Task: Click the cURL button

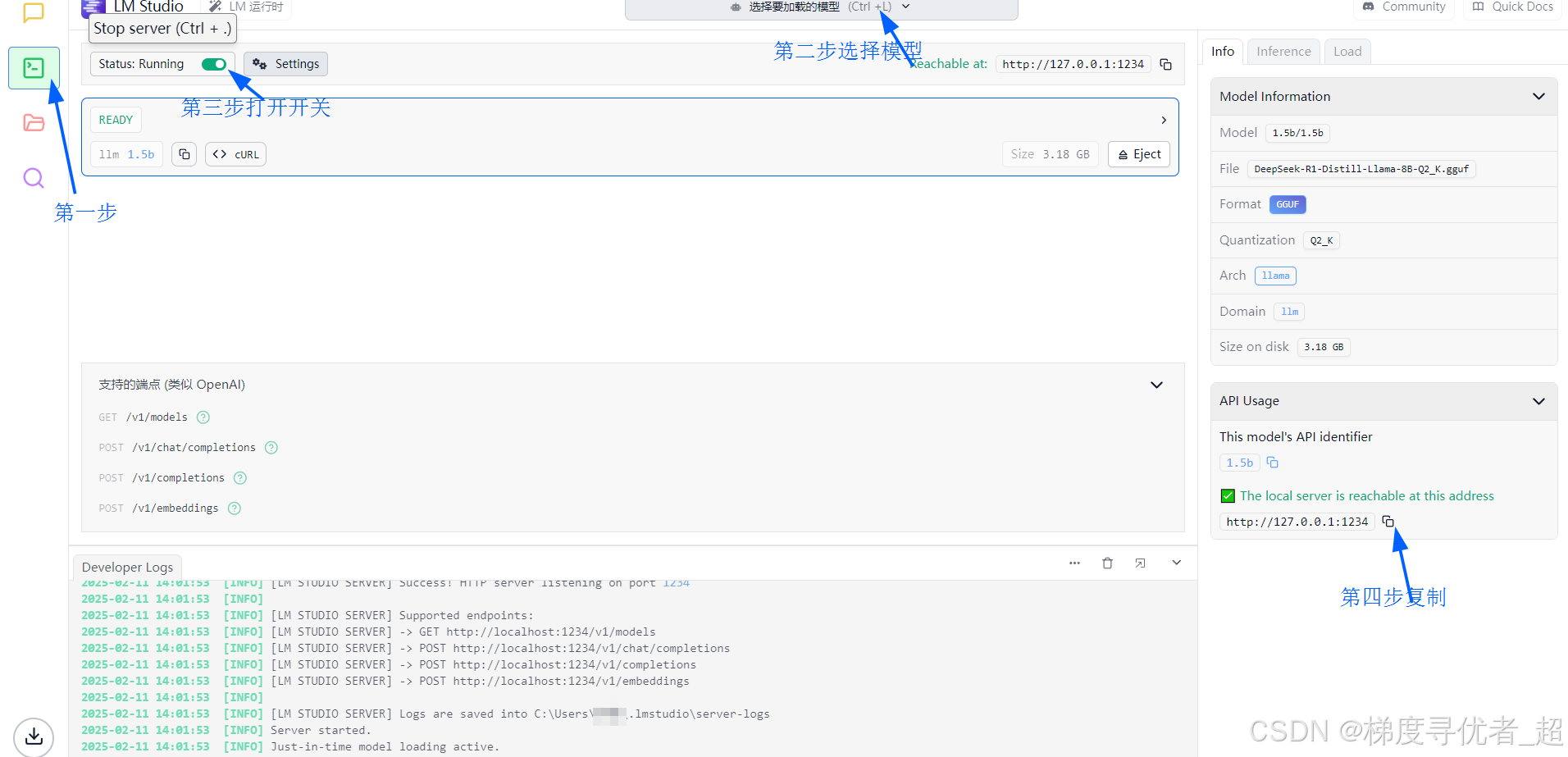Action: [x=236, y=154]
